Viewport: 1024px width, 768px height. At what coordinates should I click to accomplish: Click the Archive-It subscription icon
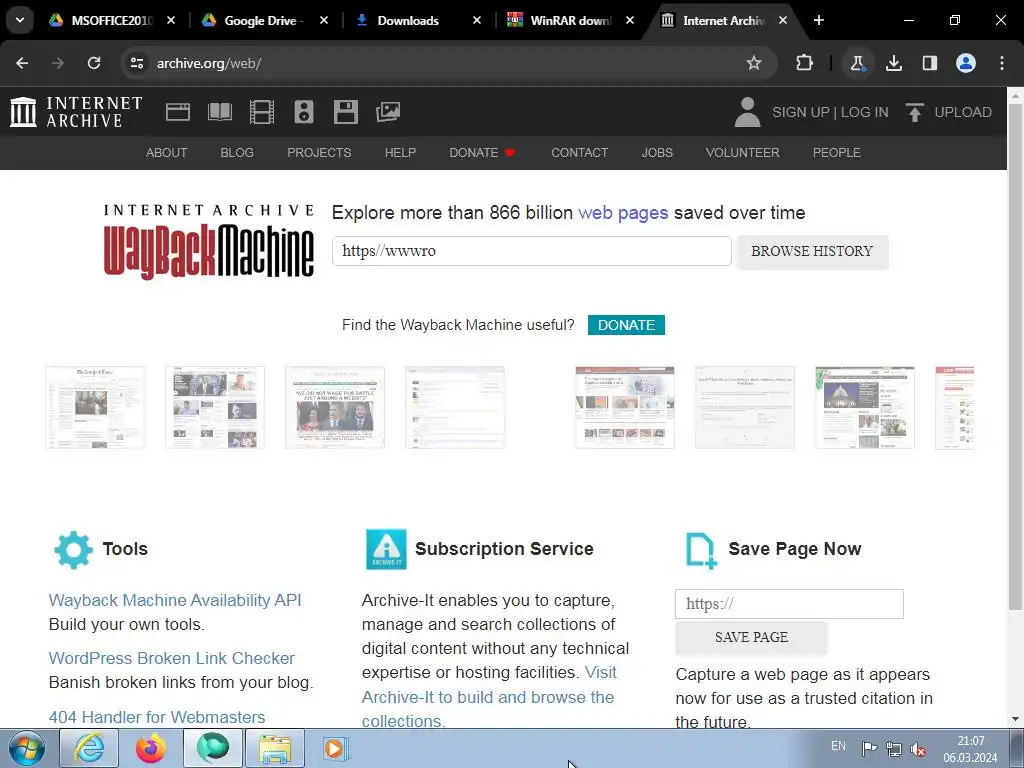click(x=386, y=549)
